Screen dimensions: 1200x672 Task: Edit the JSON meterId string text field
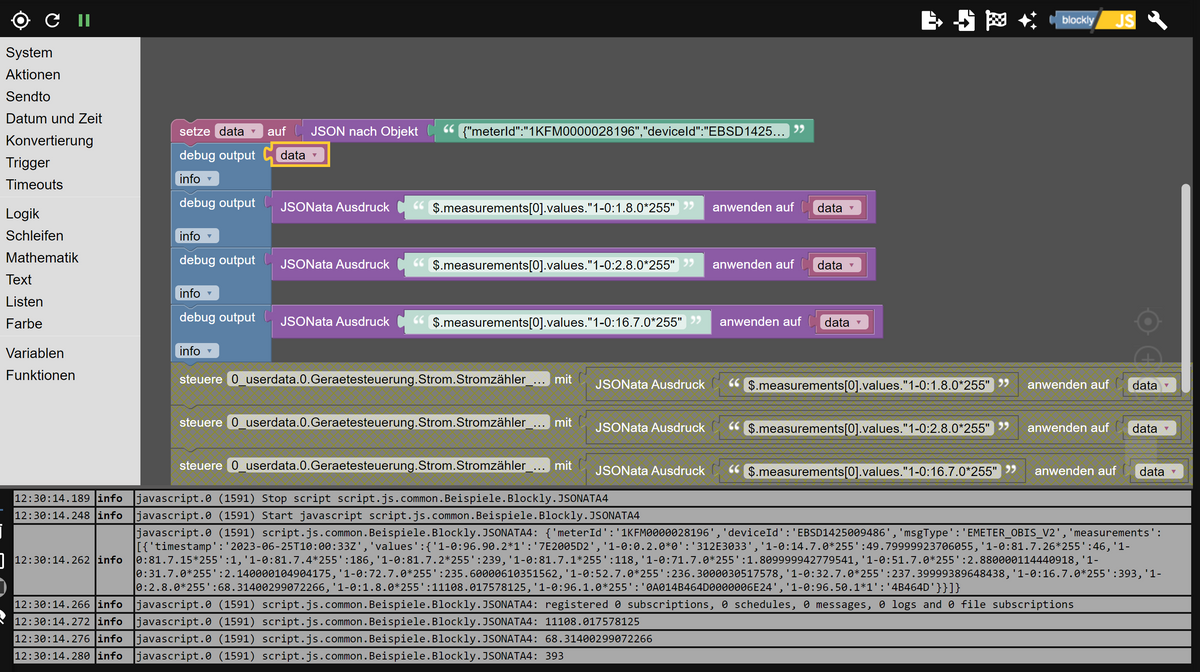[x=624, y=131]
